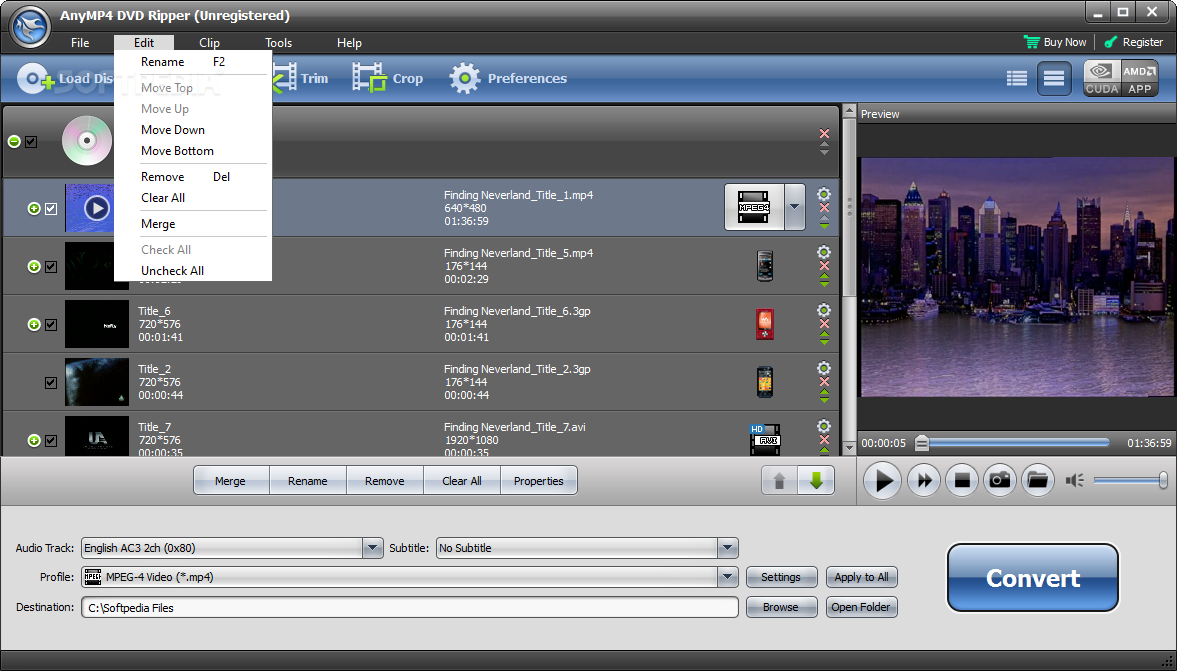Expand Title_7 with plus icon

pyautogui.click(x=34, y=441)
